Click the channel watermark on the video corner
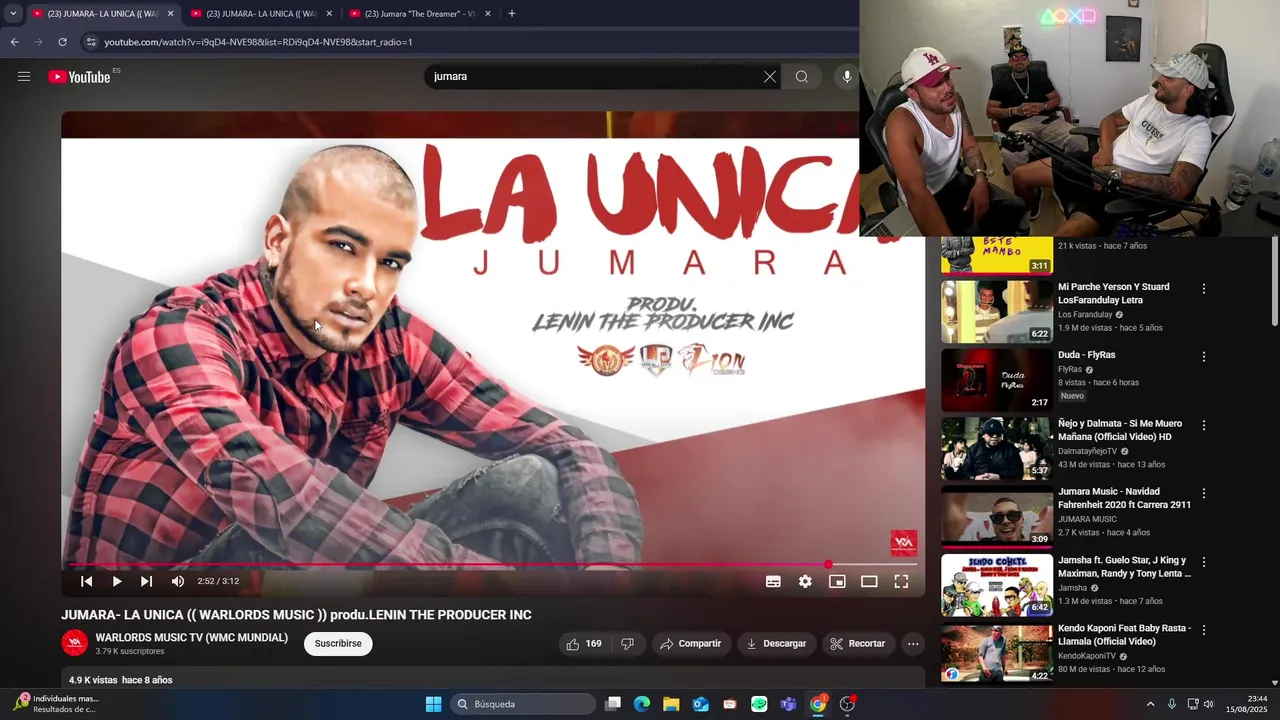The width and height of the screenshot is (1280, 720). tap(904, 543)
